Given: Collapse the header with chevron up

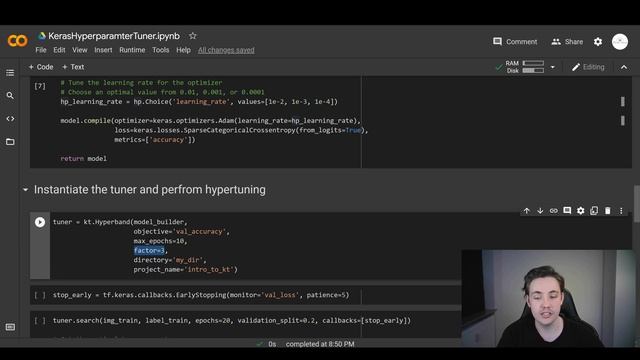Looking at the screenshot, I should 624,67.
